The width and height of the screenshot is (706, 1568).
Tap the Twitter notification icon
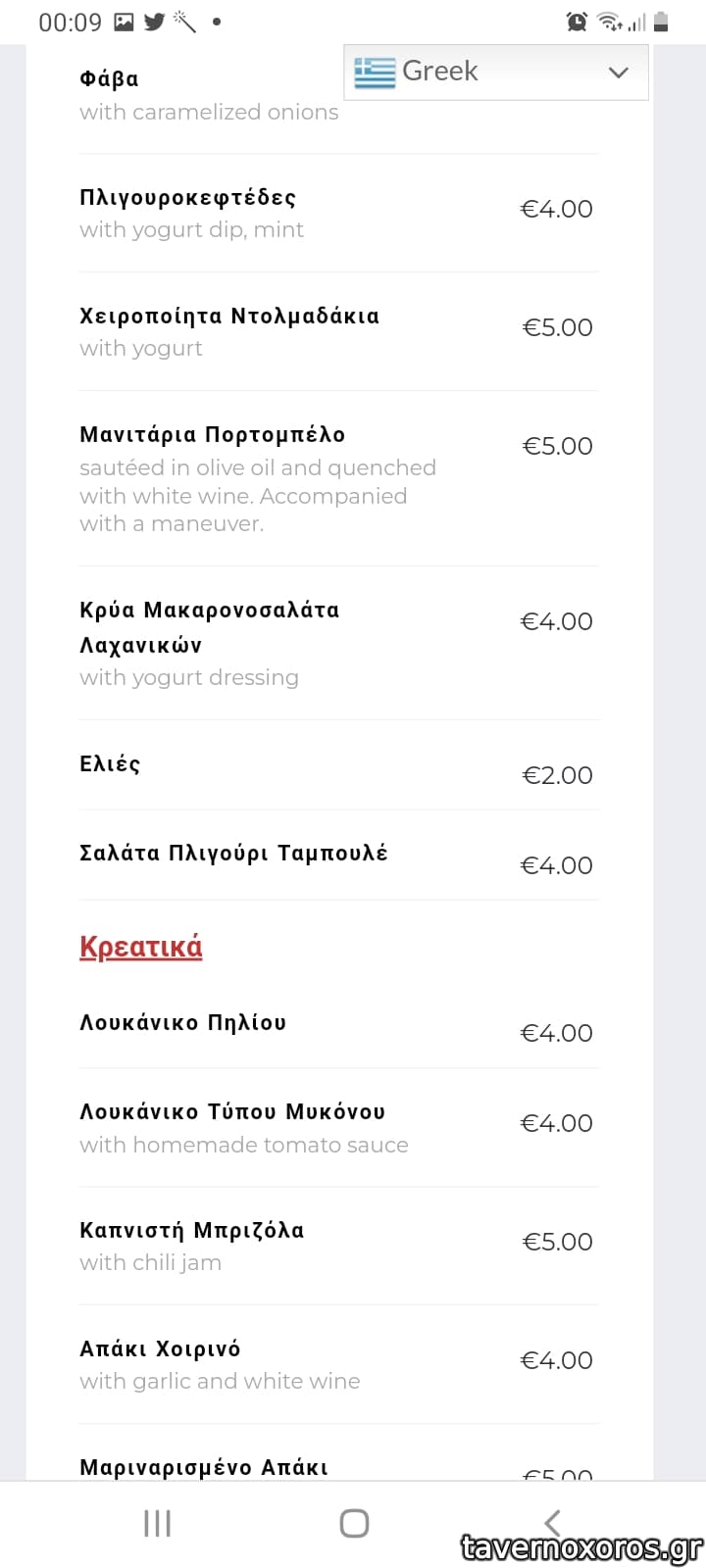pyautogui.click(x=154, y=22)
